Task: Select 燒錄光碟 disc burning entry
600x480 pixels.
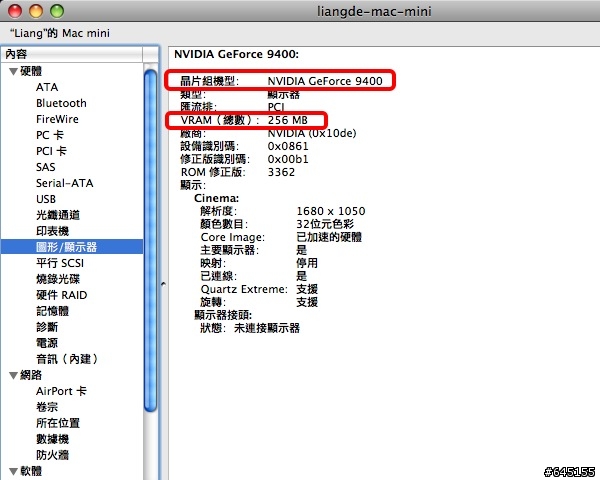Action: pos(58,279)
